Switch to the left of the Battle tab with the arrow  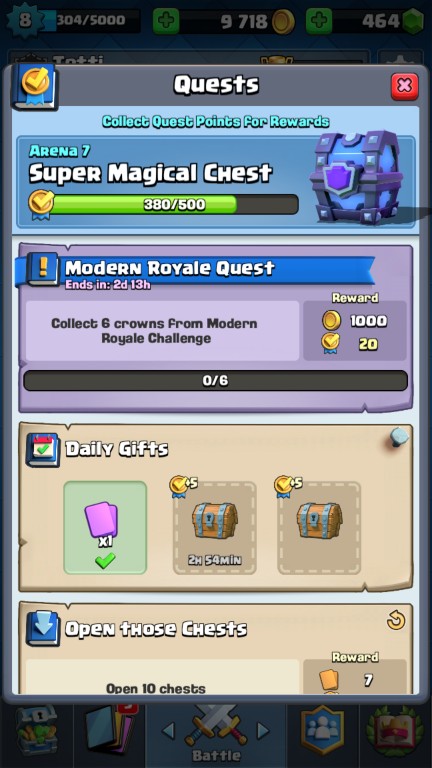coord(168,731)
